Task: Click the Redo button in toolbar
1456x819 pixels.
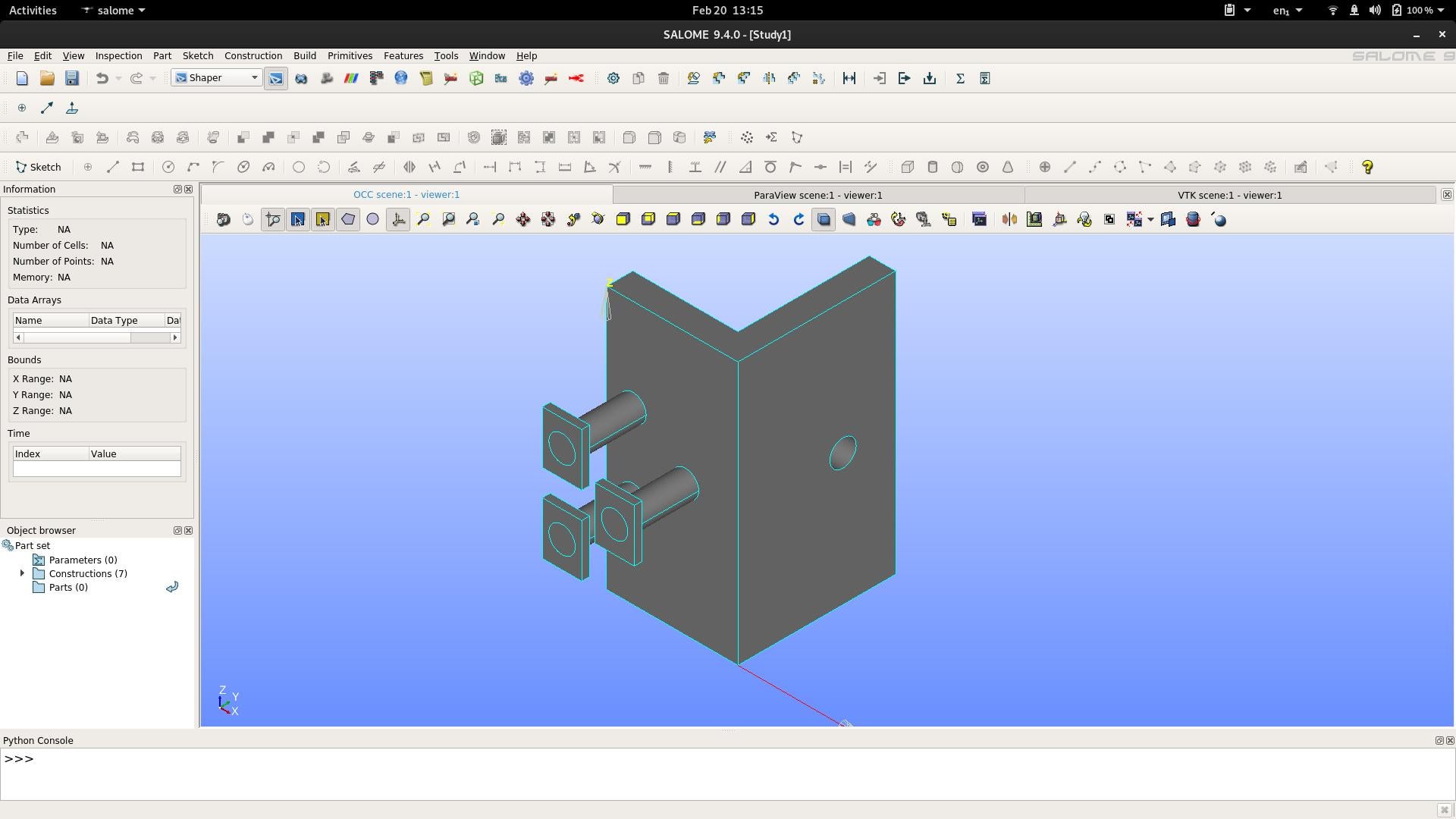Action: tap(137, 78)
